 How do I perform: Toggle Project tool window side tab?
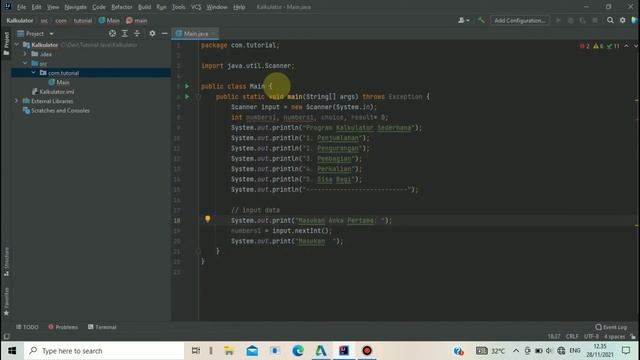click(6, 43)
